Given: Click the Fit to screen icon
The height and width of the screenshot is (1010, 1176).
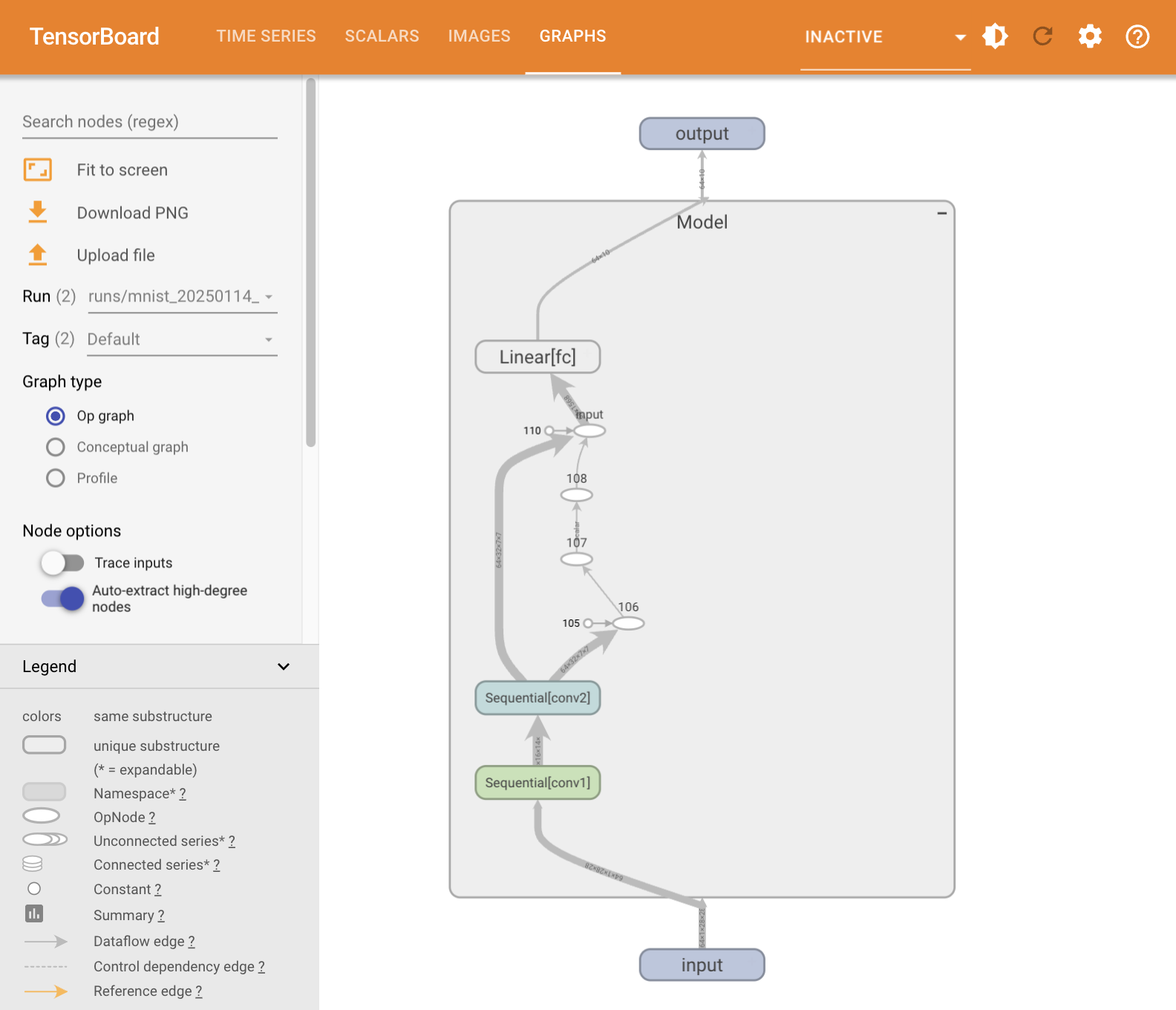Looking at the screenshot, I should tap(37, 170).
